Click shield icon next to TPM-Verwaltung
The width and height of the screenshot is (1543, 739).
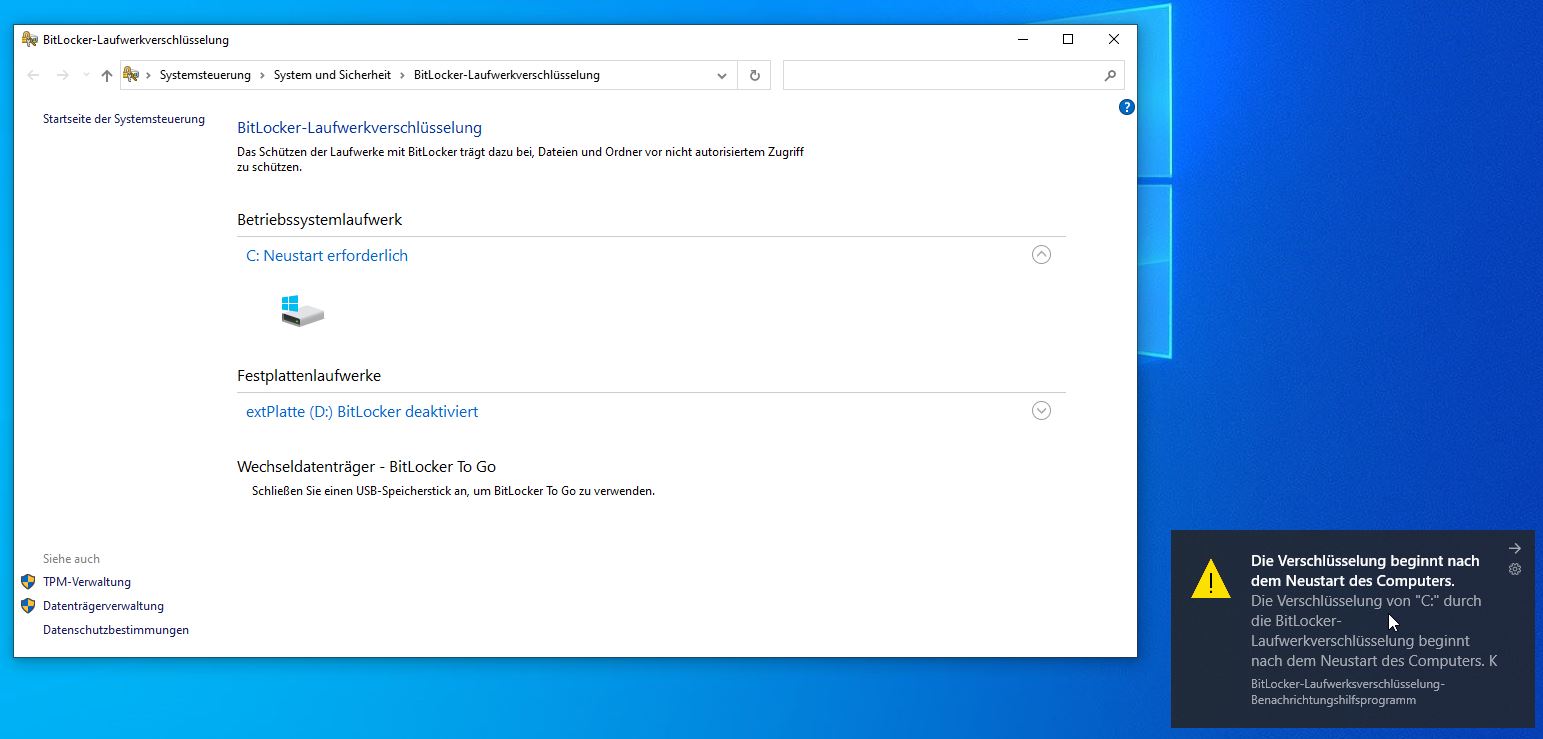coord(28,582)
